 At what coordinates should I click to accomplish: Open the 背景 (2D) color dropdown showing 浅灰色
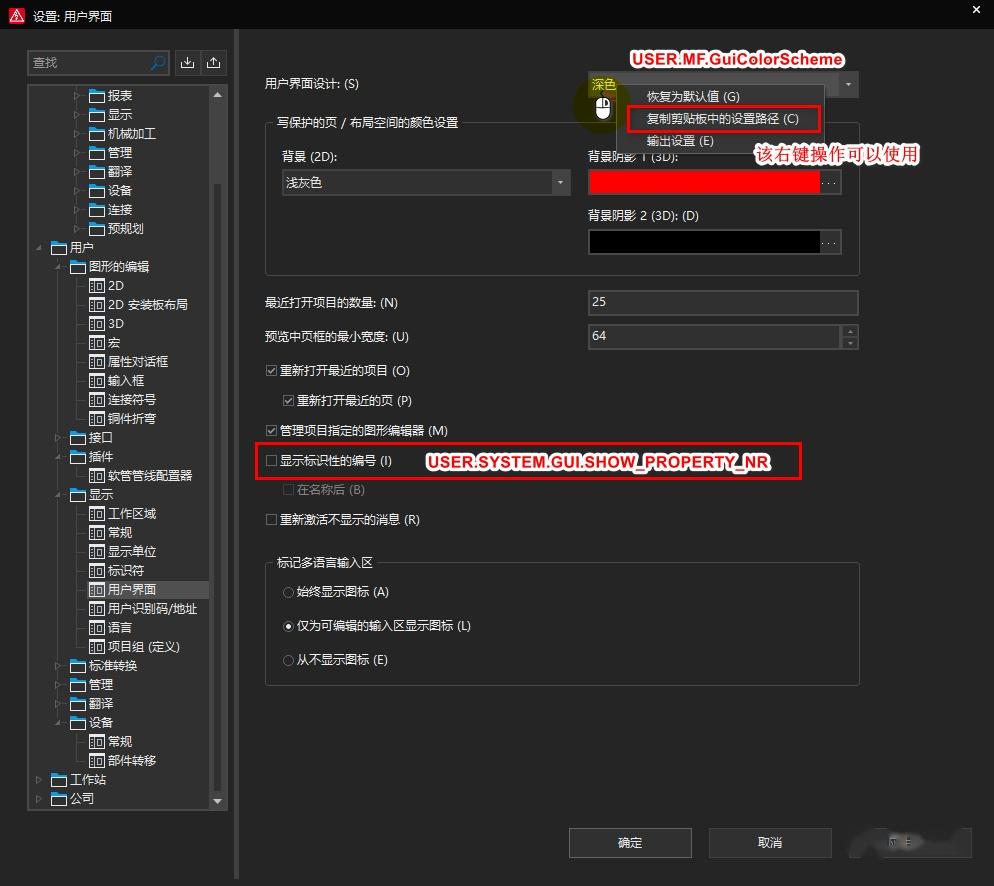[558, 182]
